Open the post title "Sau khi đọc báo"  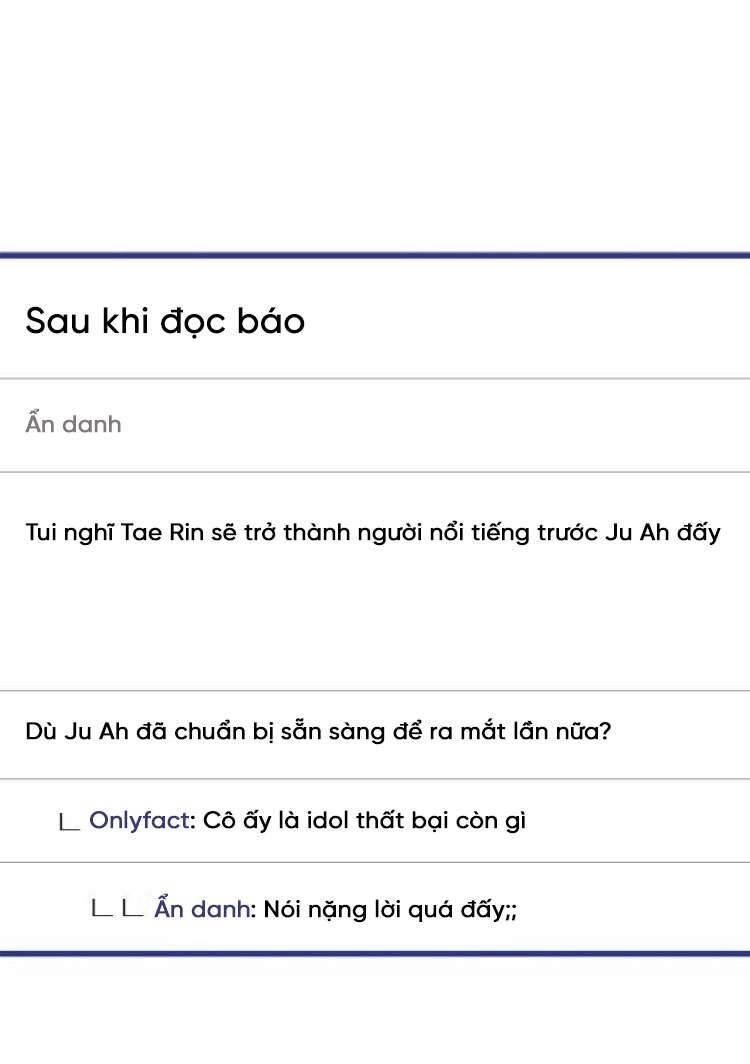(165, 321)
